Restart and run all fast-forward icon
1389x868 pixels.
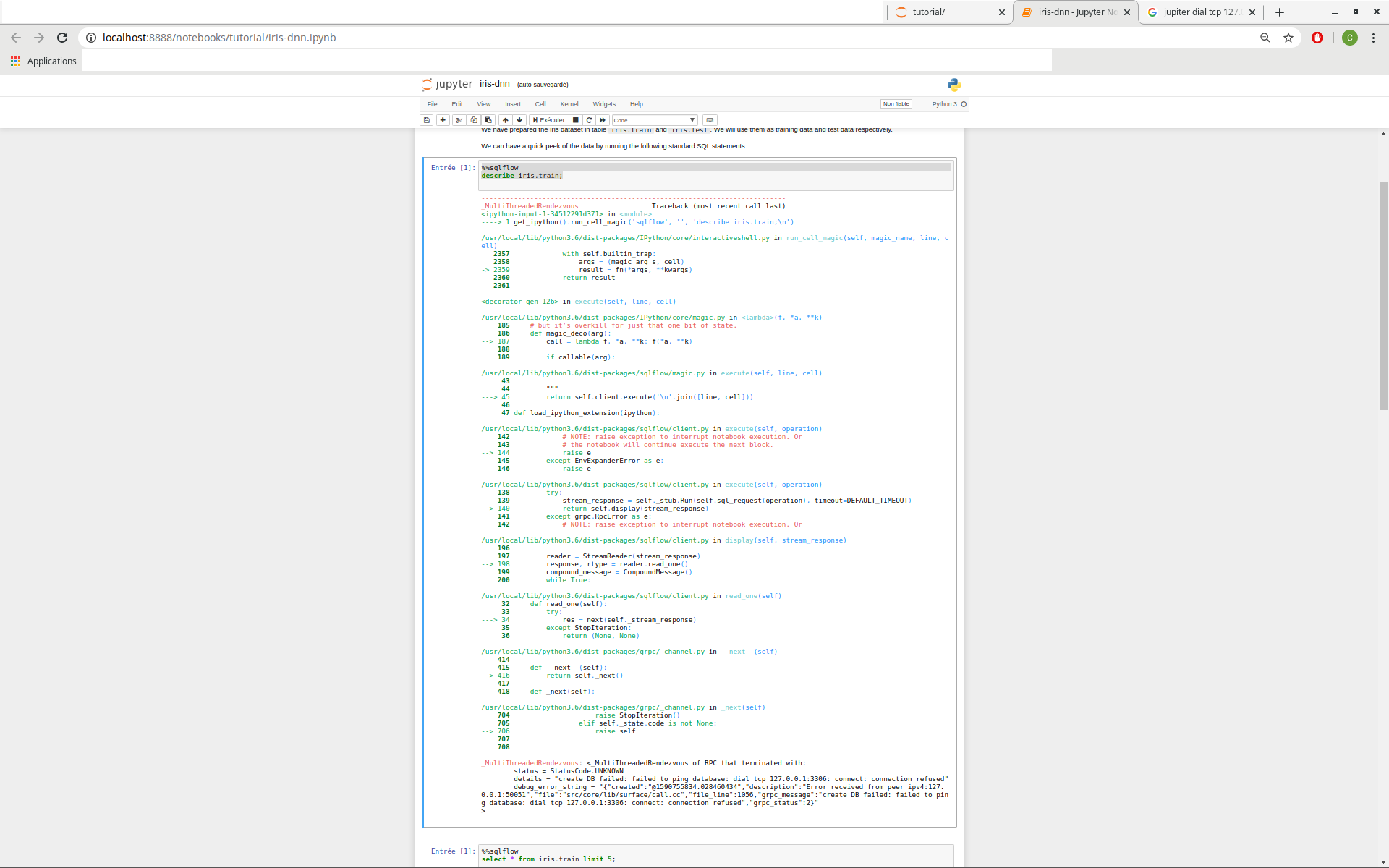(x=603, y=120)
